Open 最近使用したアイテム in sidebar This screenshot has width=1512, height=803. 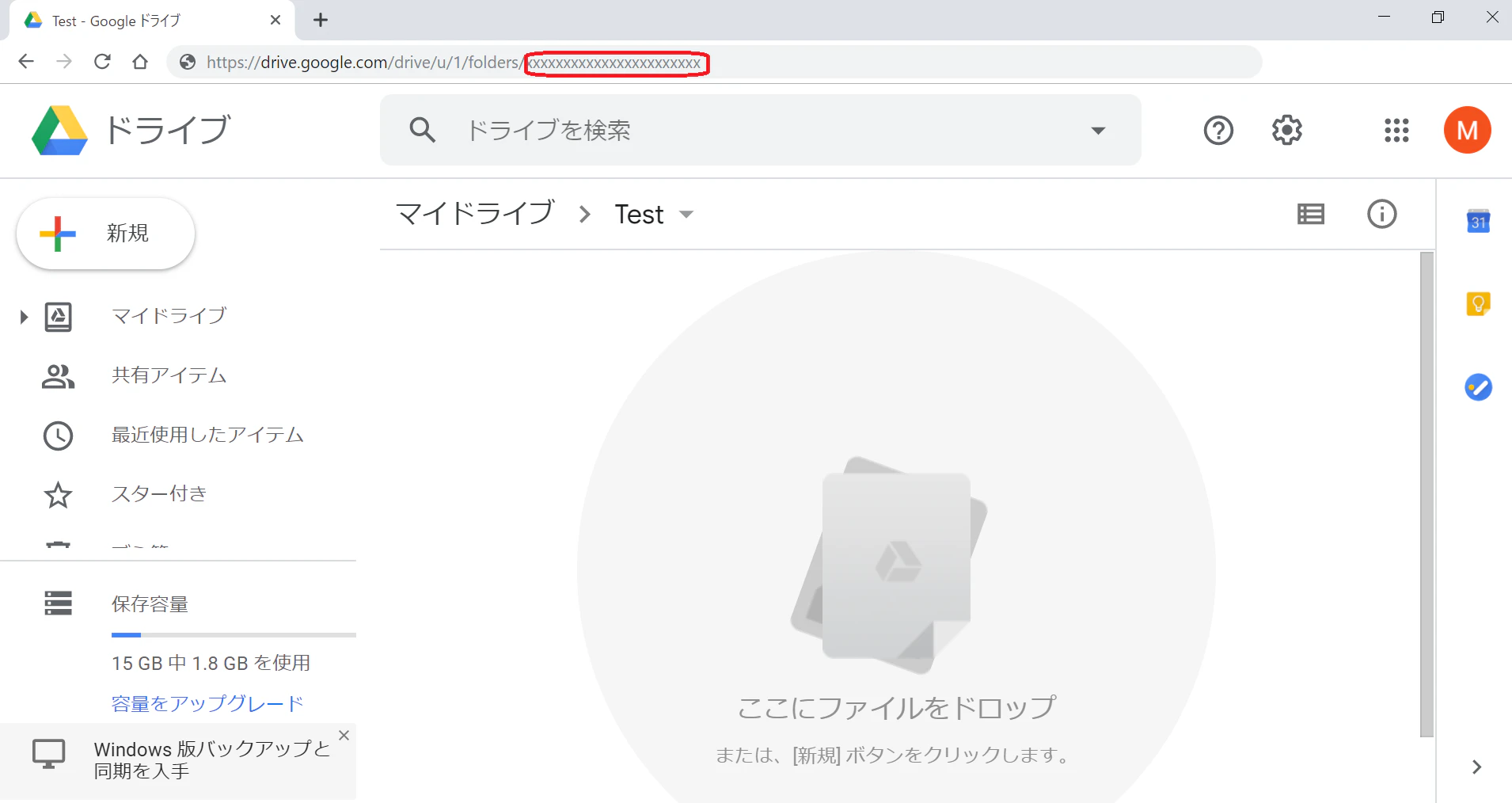coord(207,436)
